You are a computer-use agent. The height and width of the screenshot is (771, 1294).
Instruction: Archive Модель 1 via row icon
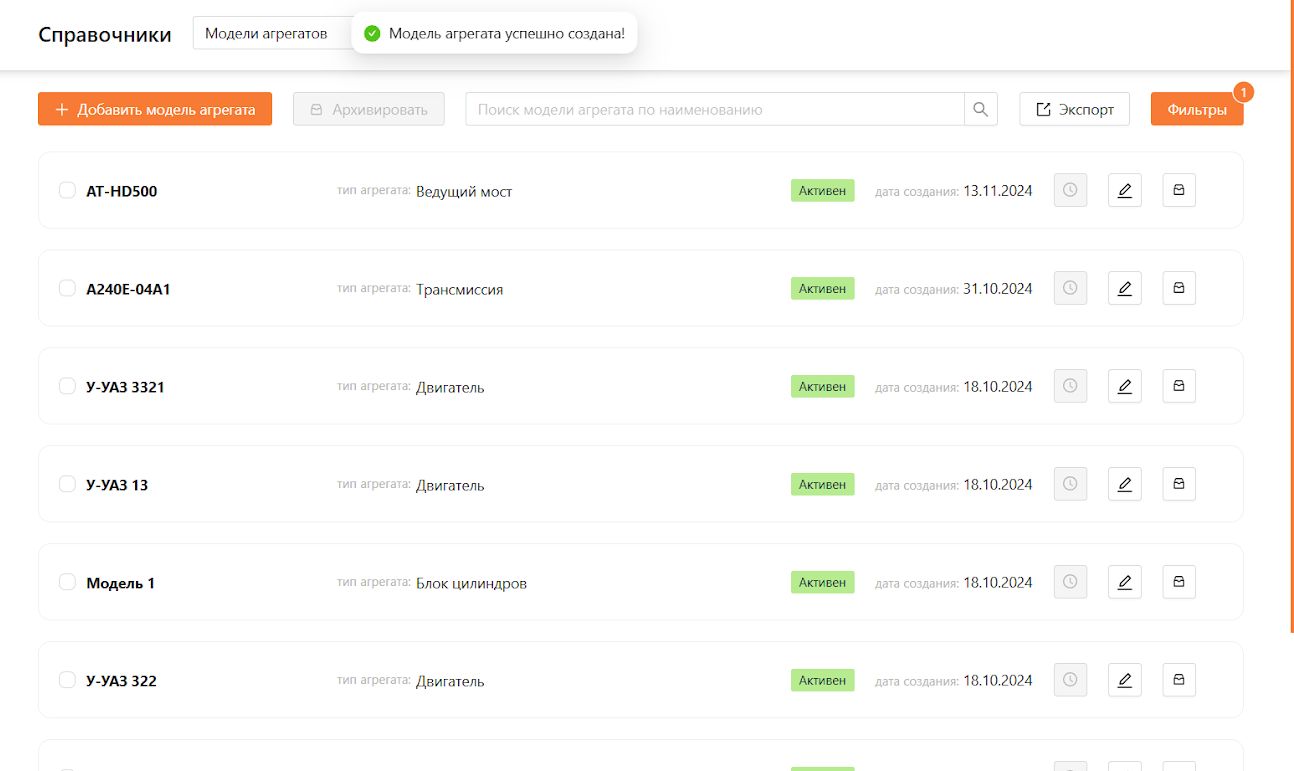click(1179, 582)
